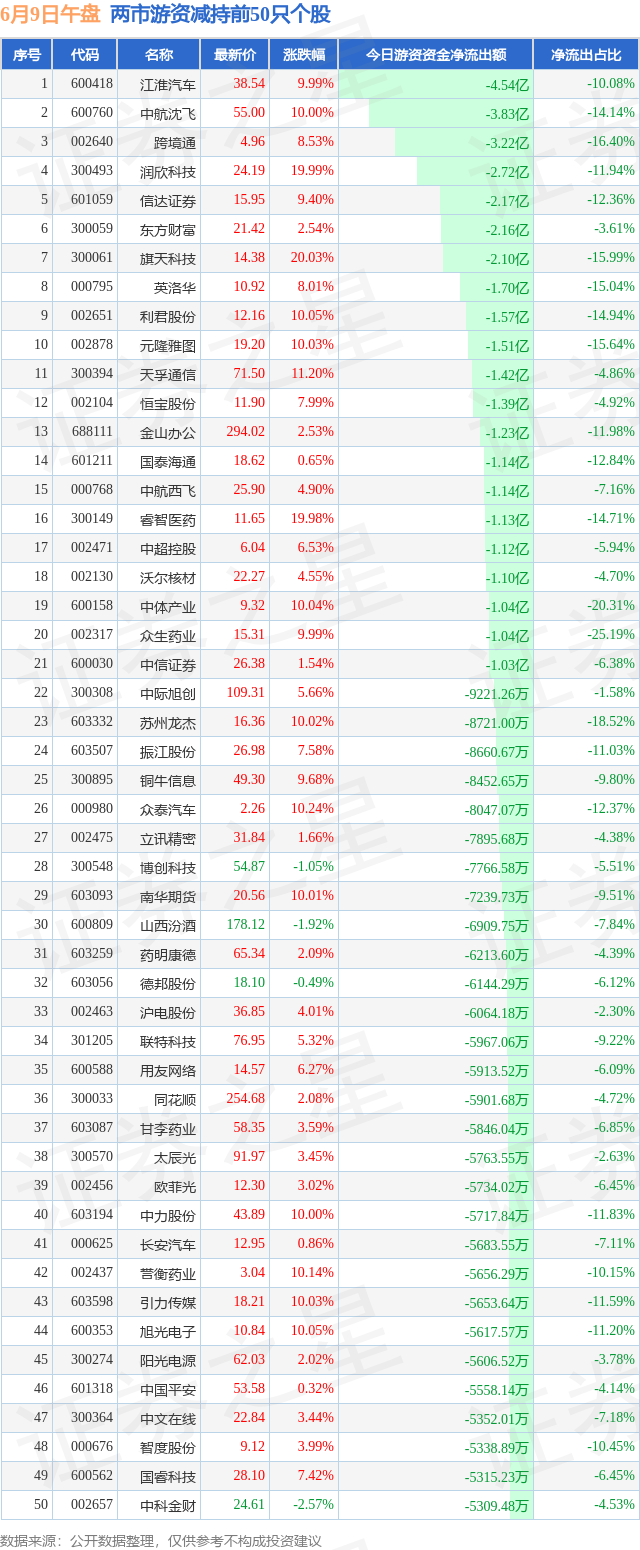This screenshot has height=1550, width=640.
Task: Select stock code 600353
Action: pos(92,1332)
